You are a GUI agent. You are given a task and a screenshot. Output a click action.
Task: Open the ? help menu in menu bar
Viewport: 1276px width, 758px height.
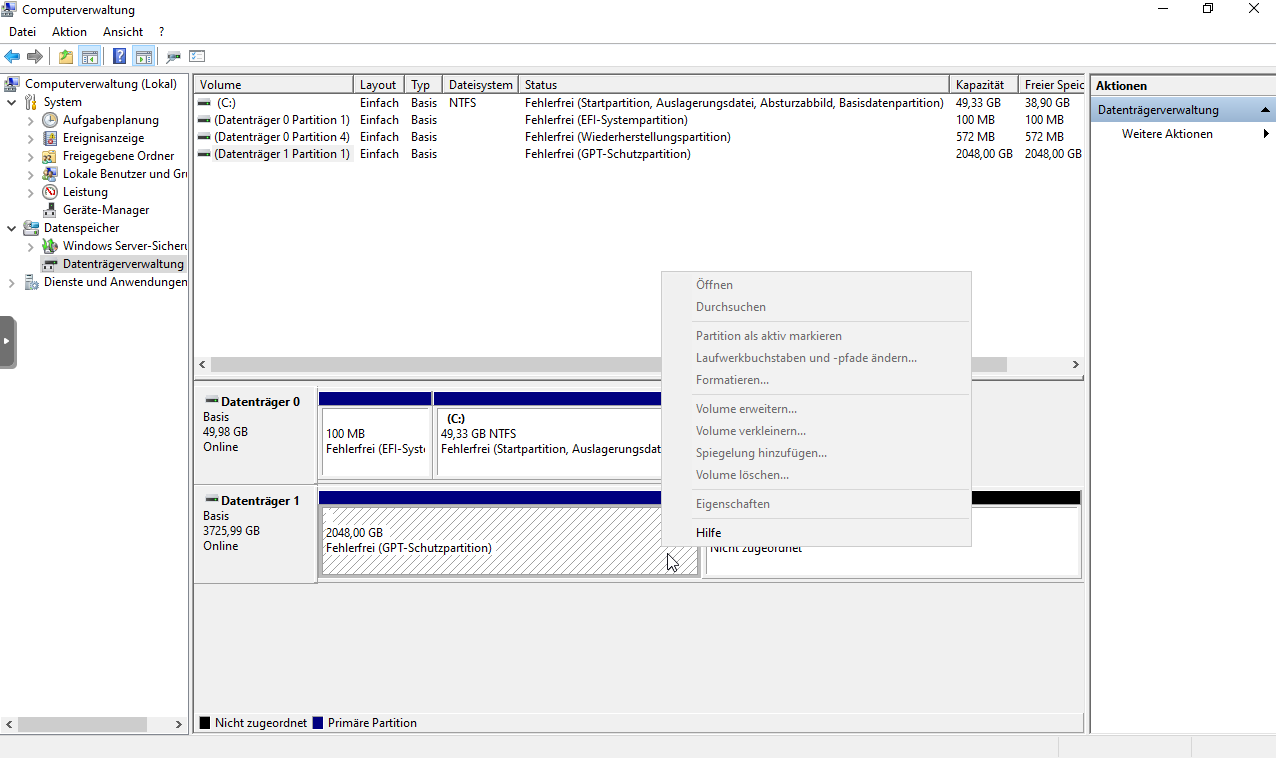click(161, 32)
